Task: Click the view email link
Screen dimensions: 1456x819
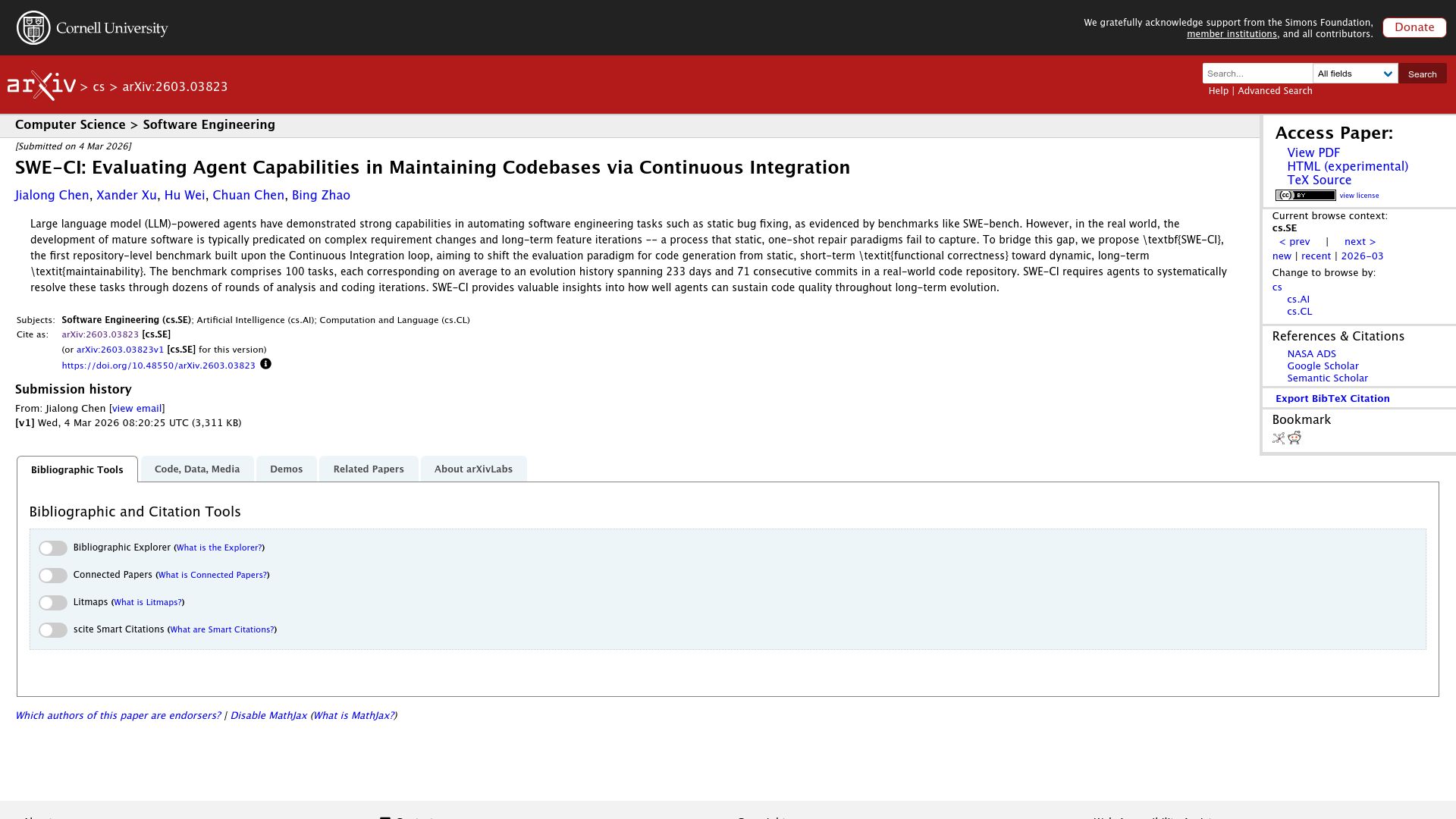Action: [136, 409]
